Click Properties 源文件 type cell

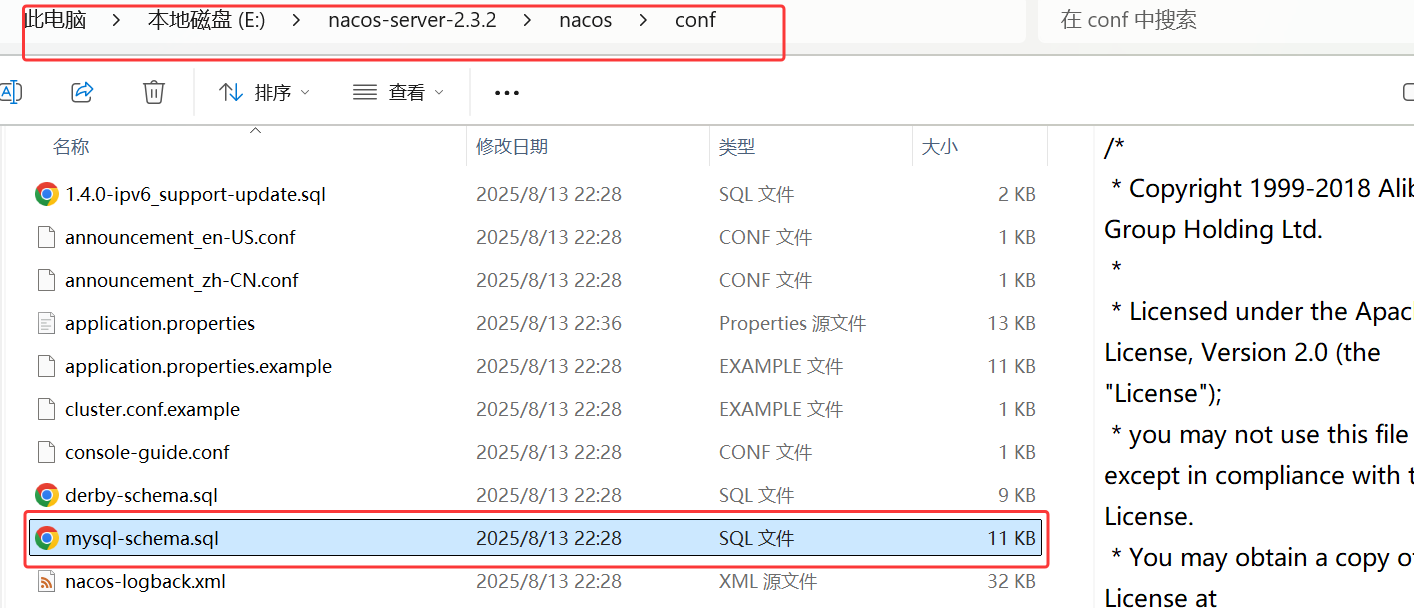792,323
